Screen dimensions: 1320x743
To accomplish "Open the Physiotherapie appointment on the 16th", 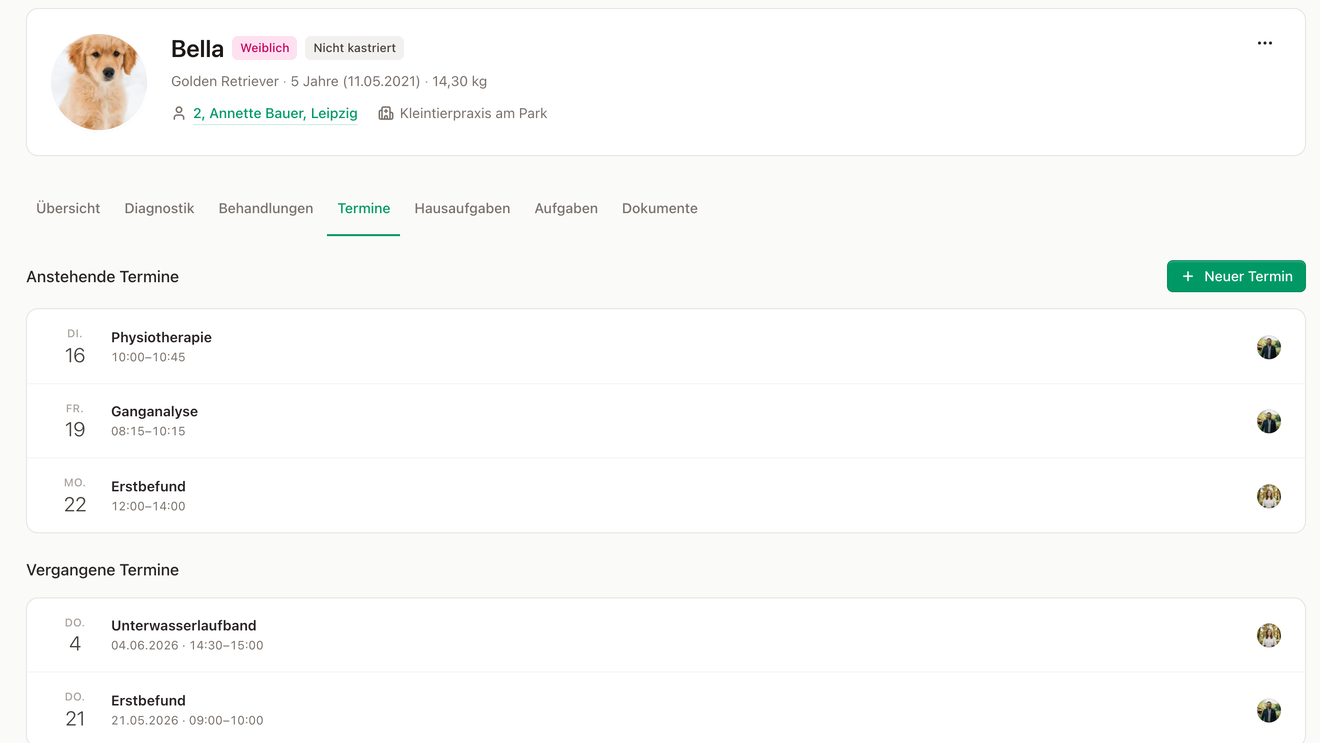I will (666, 347).
